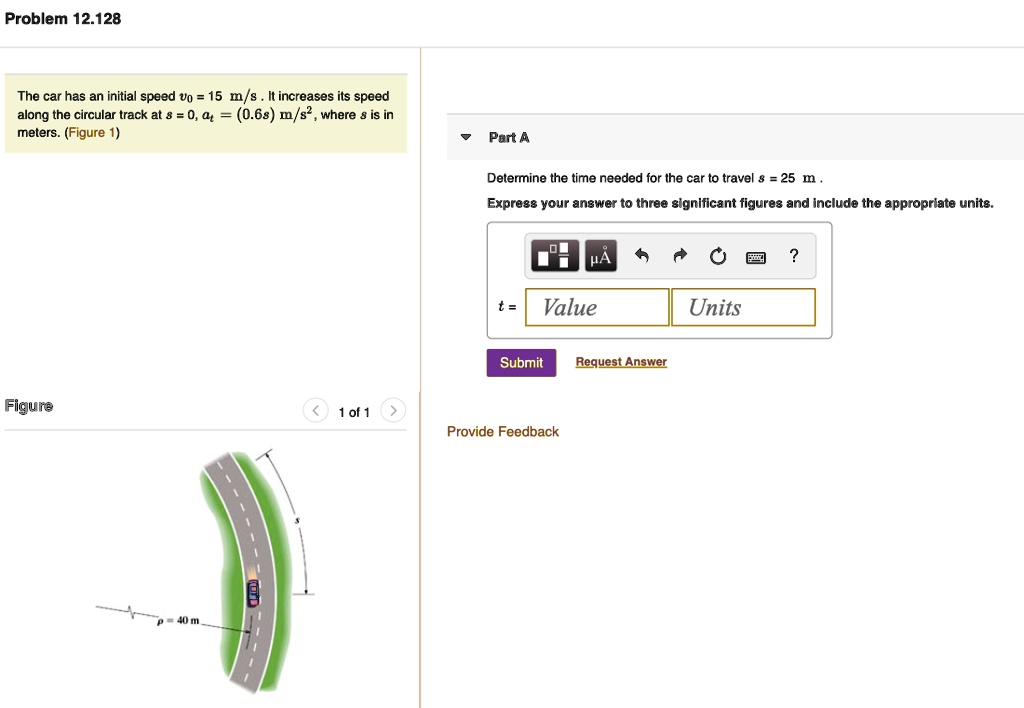Click inside the Units input field

pyautogui.click(x=743, y=307)
